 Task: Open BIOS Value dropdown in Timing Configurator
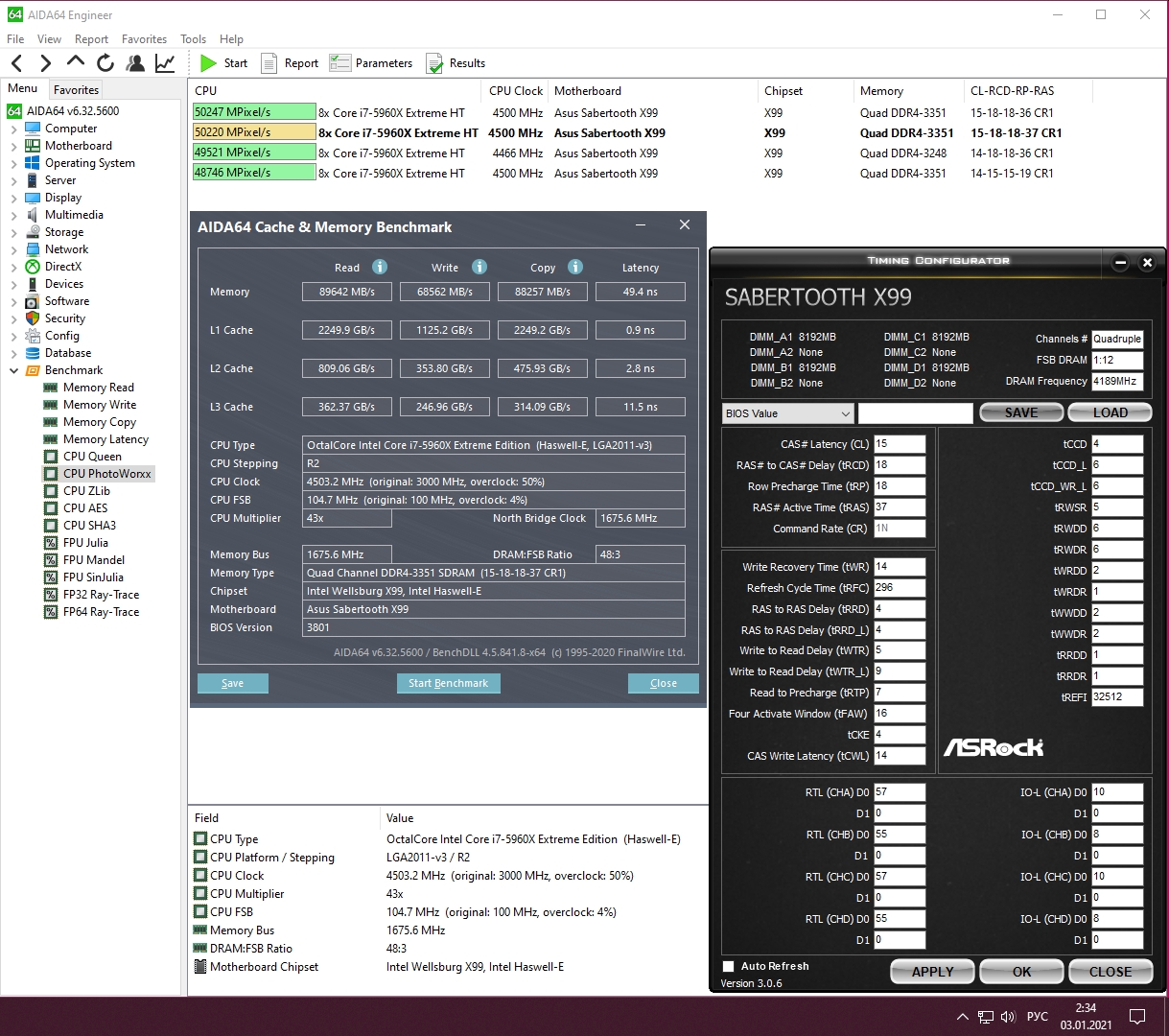tap(787, 413)
